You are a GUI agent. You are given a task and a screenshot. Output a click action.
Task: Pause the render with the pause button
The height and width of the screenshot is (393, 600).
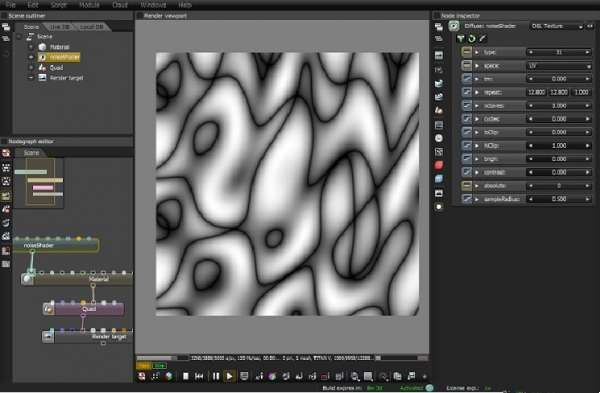(216, 376)
